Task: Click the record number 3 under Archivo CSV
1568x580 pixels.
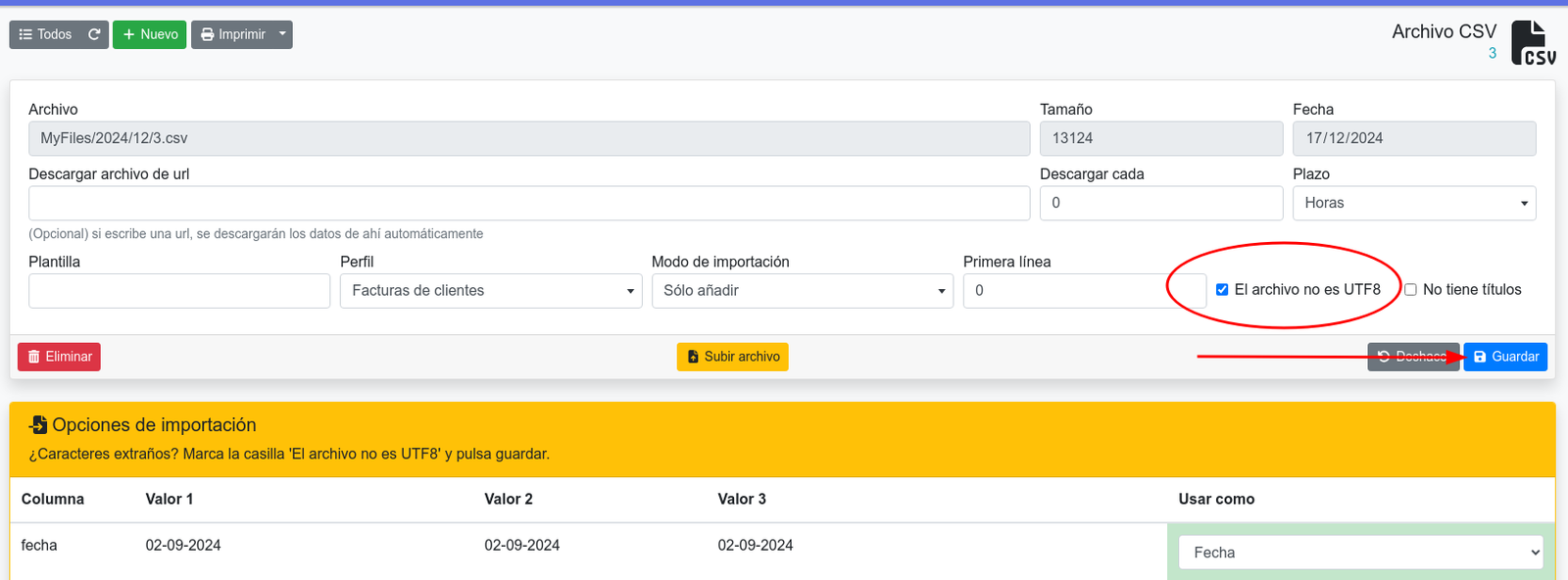Action: [x=1493, y=54]
